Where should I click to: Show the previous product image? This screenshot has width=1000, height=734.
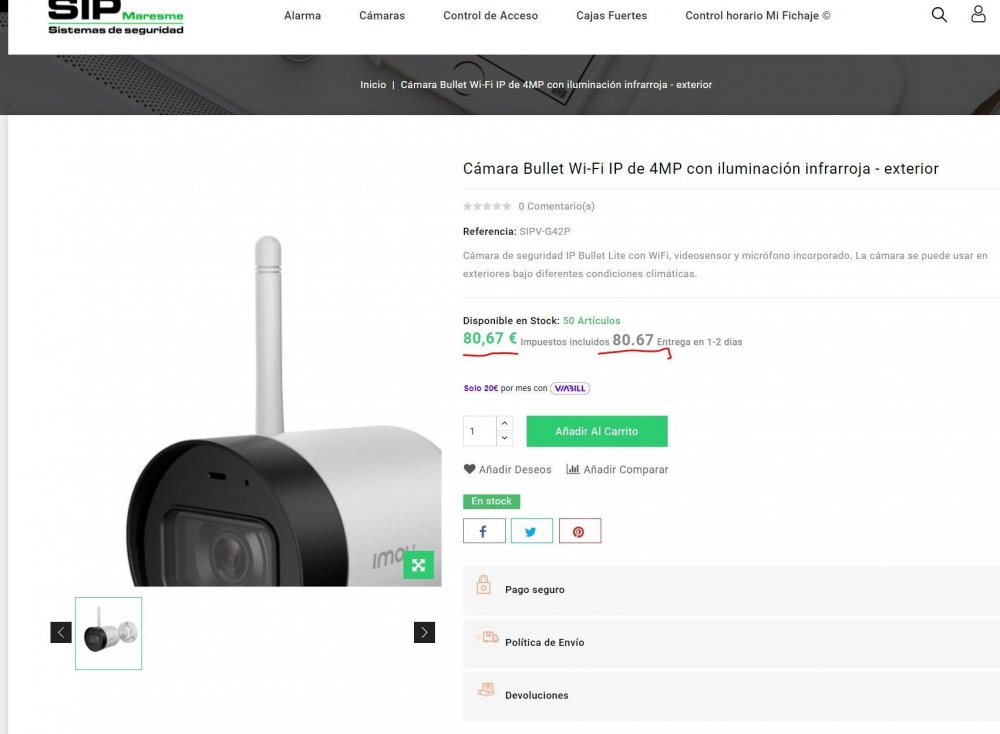[60, 632]
